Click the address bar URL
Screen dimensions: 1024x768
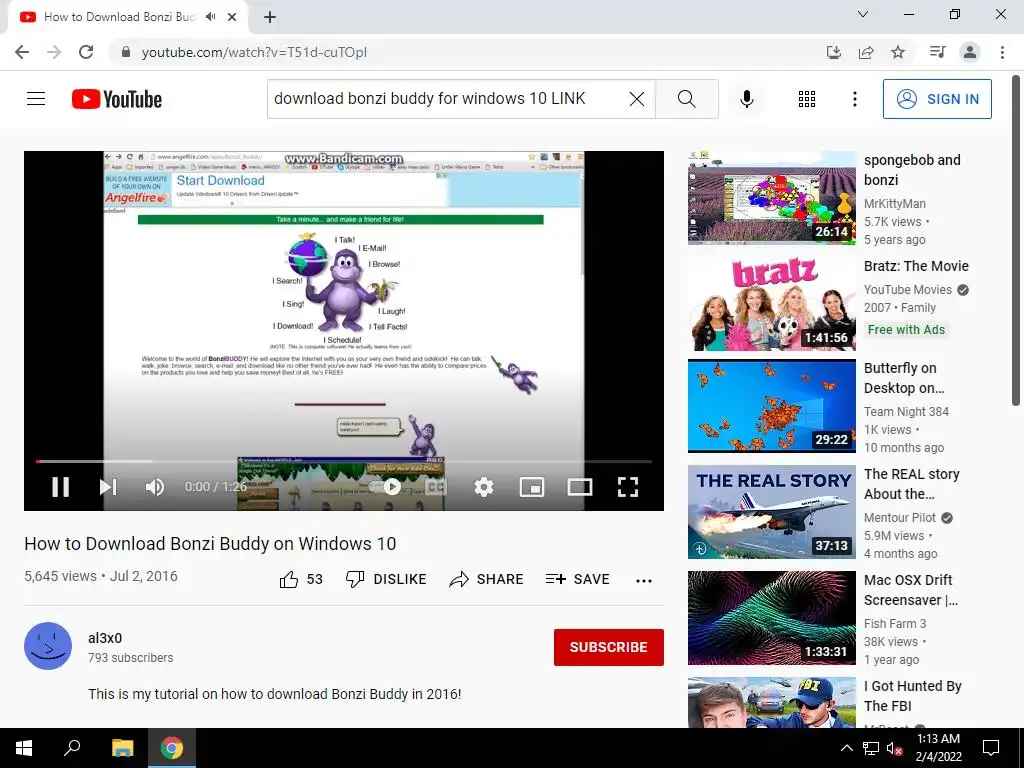[x=254, y=52]
